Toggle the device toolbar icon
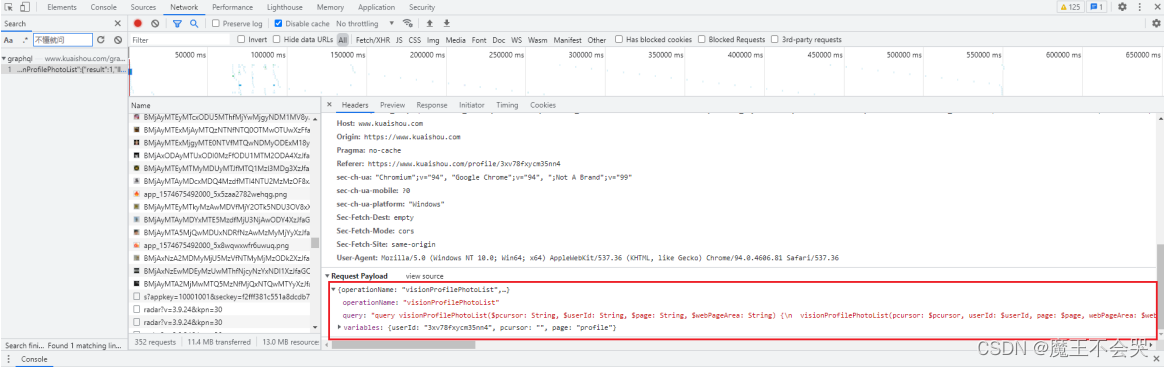This screenshot has height=367, width=1164. pyautogui.click(x=25, y=7)
